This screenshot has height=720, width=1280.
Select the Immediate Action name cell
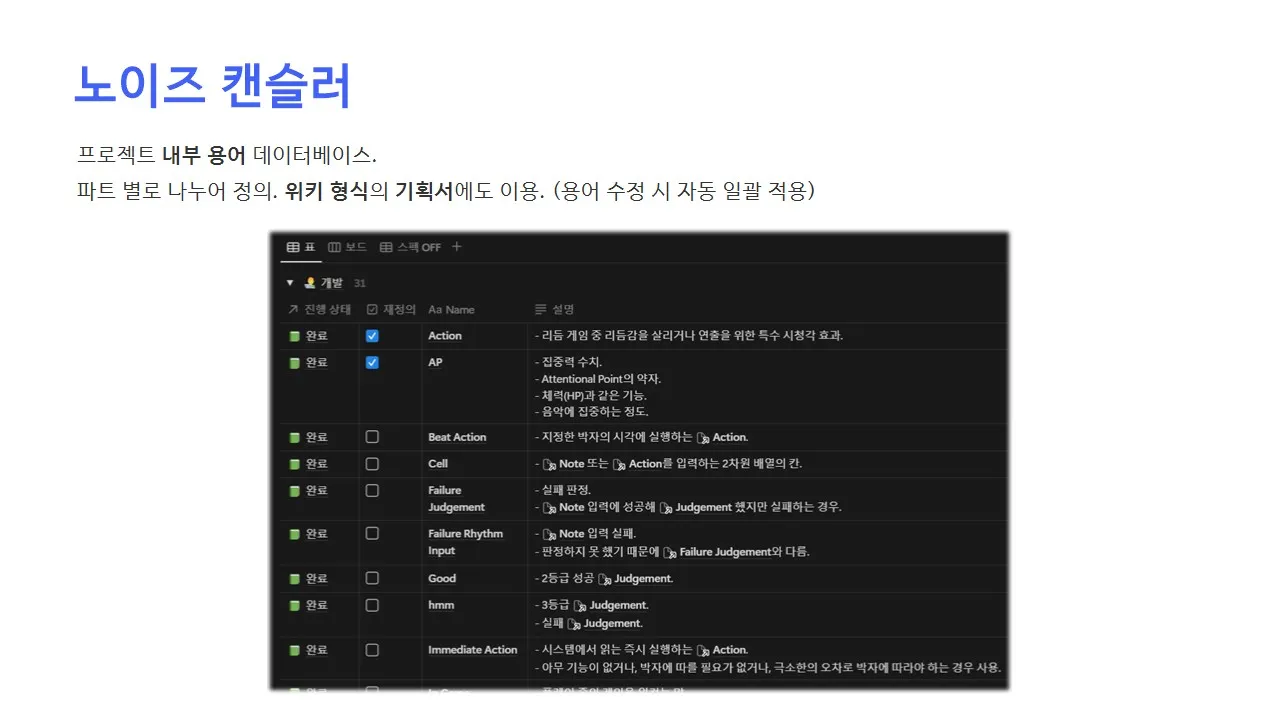click(x=475, y=658)
